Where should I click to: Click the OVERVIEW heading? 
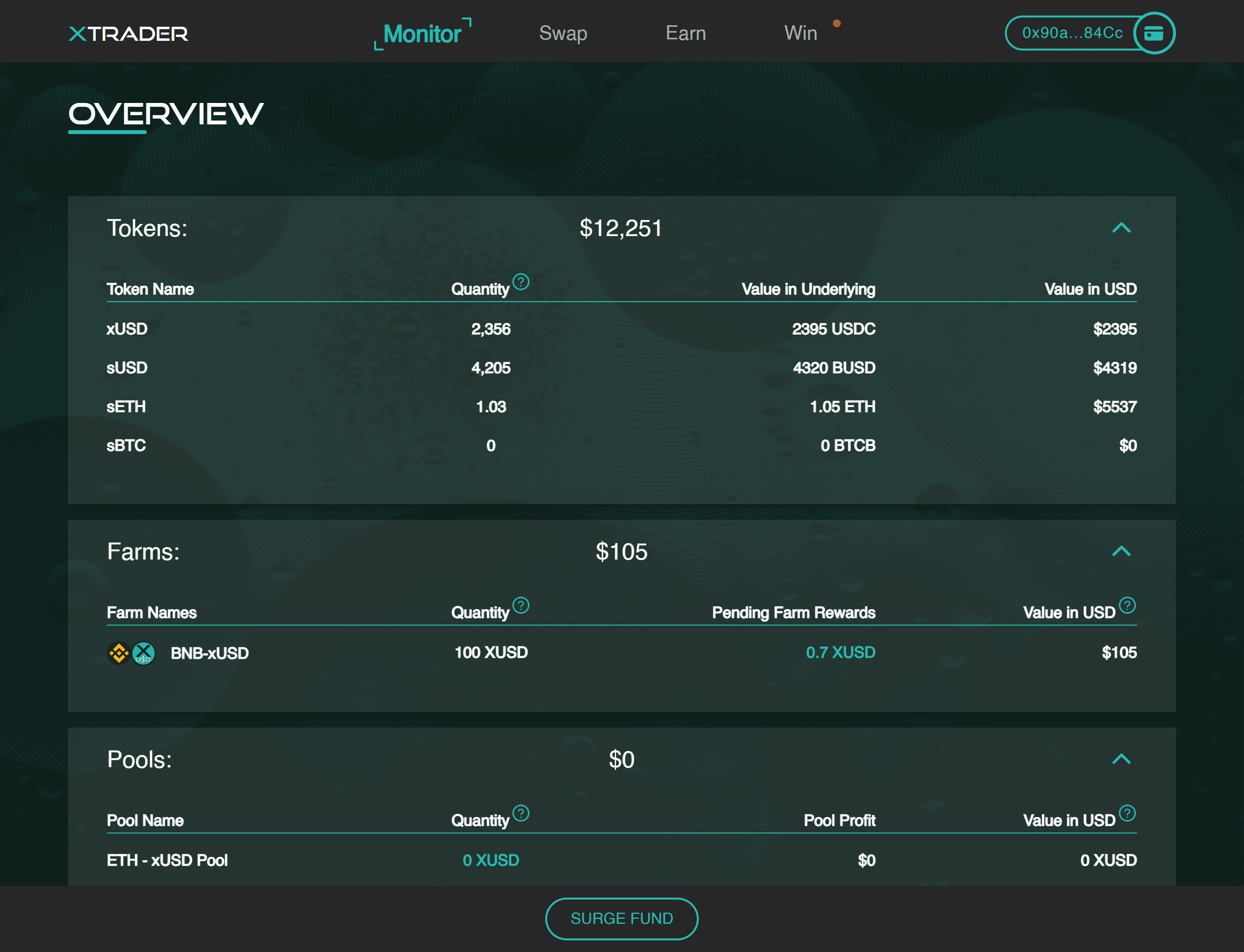[166, 114]
